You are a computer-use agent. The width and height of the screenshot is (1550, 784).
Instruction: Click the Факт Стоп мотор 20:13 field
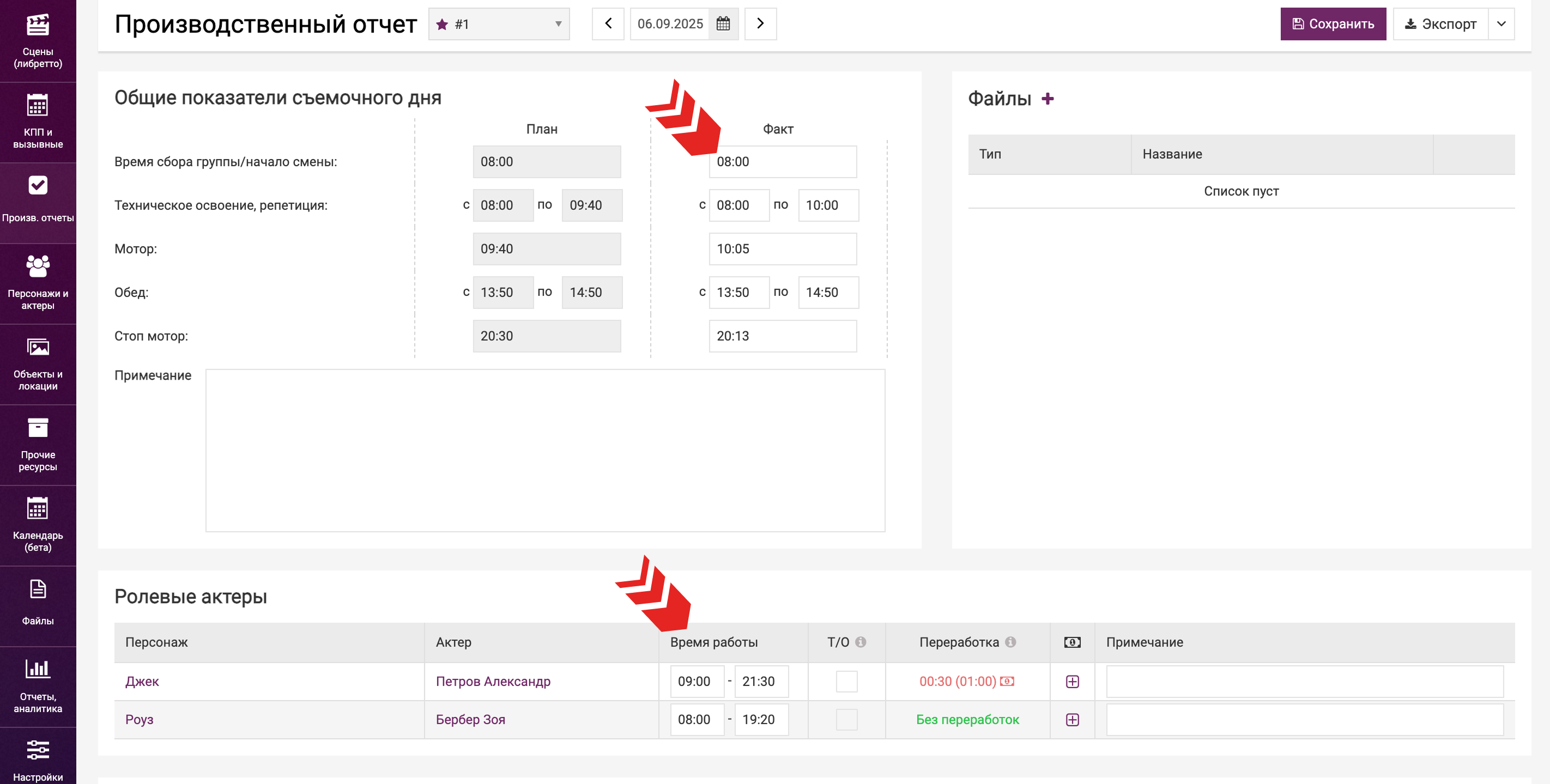(x=783, y=336)
